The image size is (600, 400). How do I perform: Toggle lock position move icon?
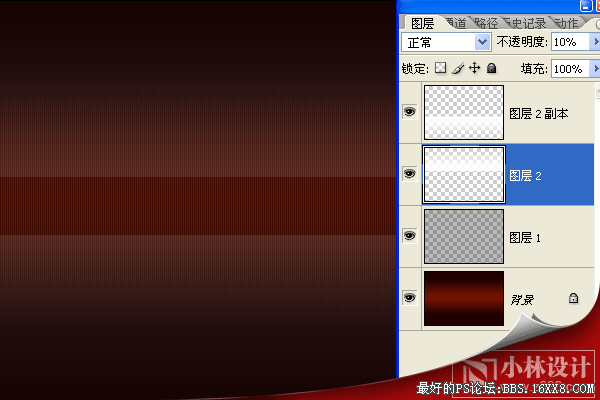[474, 68]
